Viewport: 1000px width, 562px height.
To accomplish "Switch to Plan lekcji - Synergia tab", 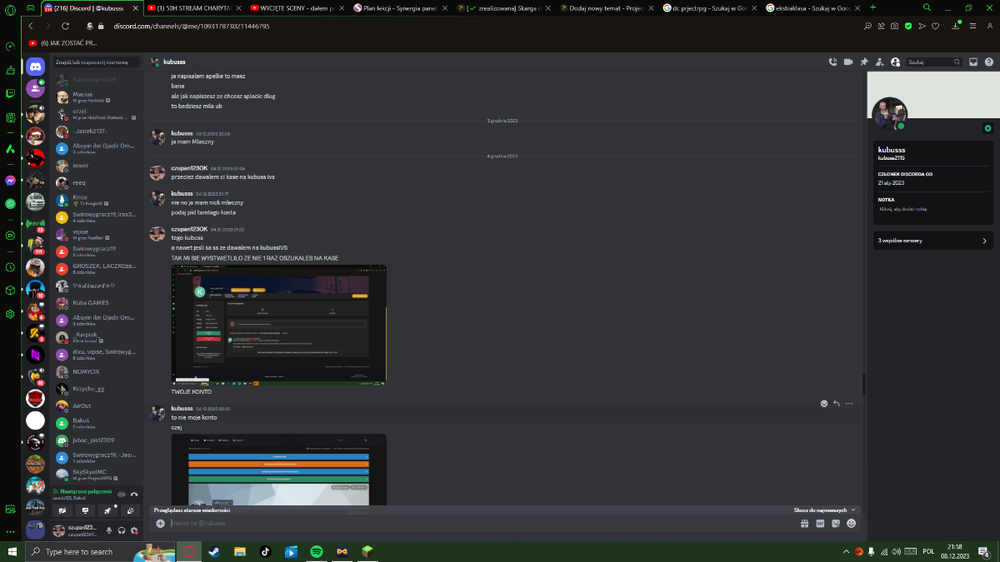I will click(401, 8).
